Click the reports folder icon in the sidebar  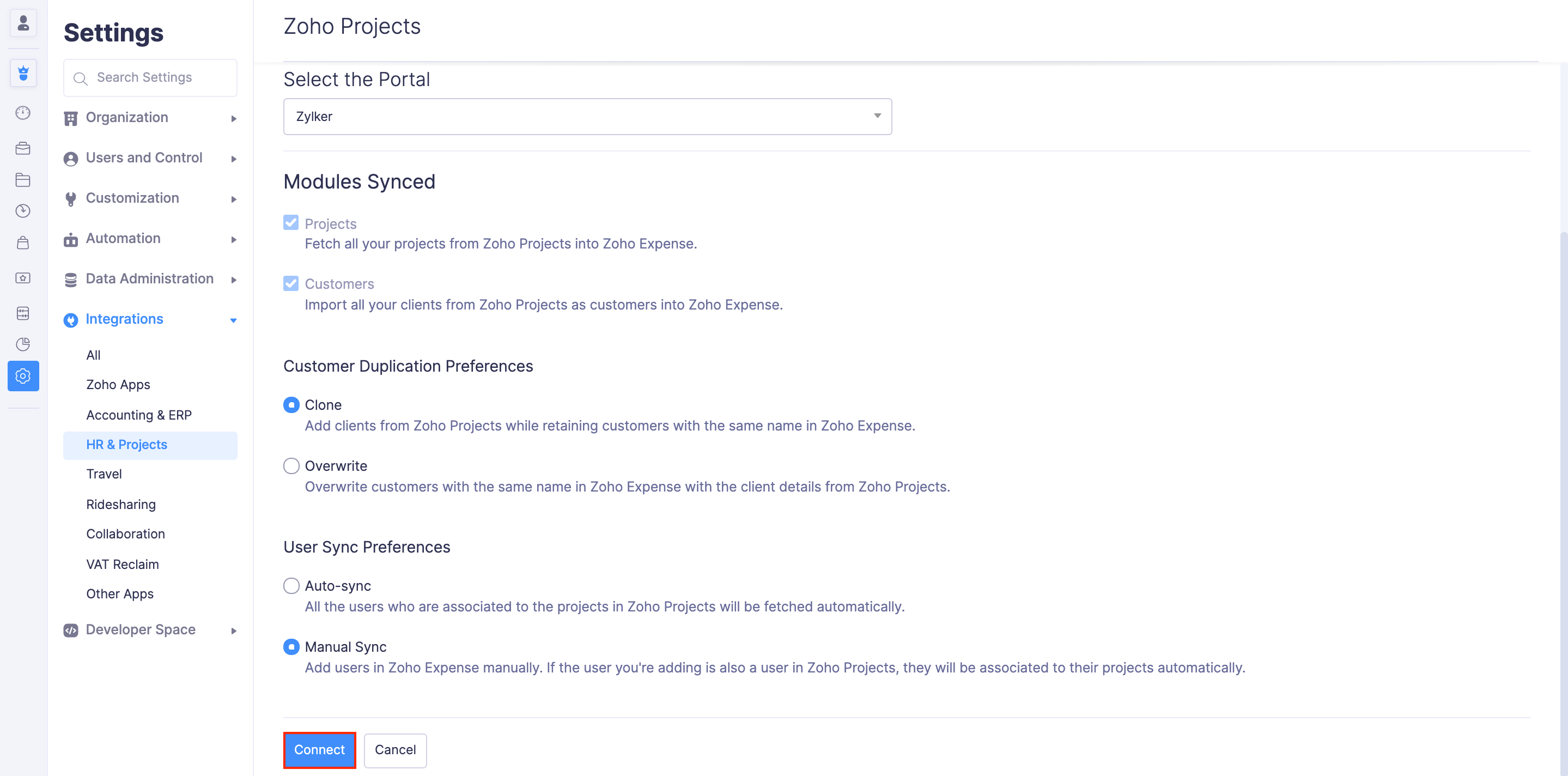coord(23,179)
